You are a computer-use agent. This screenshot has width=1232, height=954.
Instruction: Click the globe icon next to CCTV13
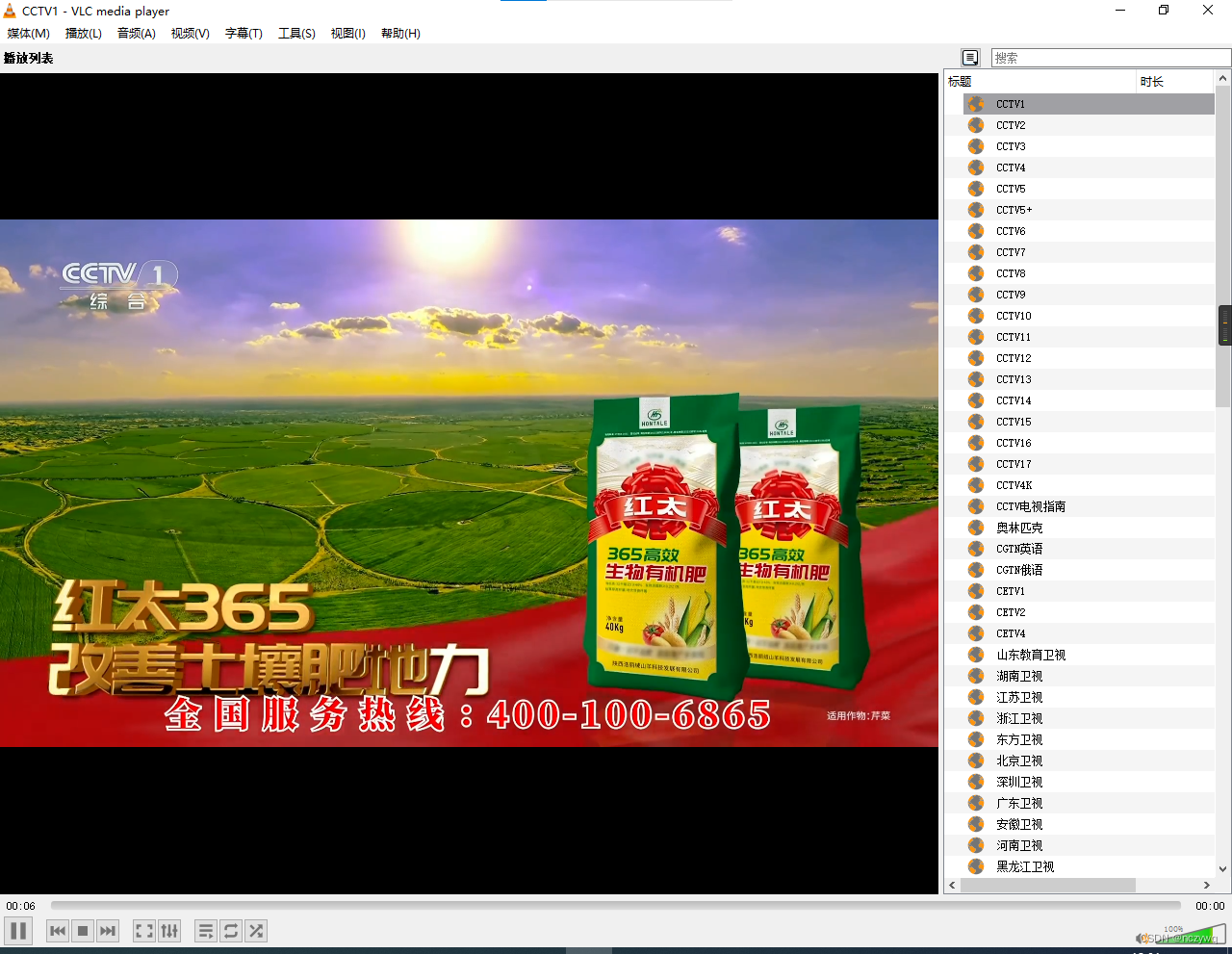point(976,379)
